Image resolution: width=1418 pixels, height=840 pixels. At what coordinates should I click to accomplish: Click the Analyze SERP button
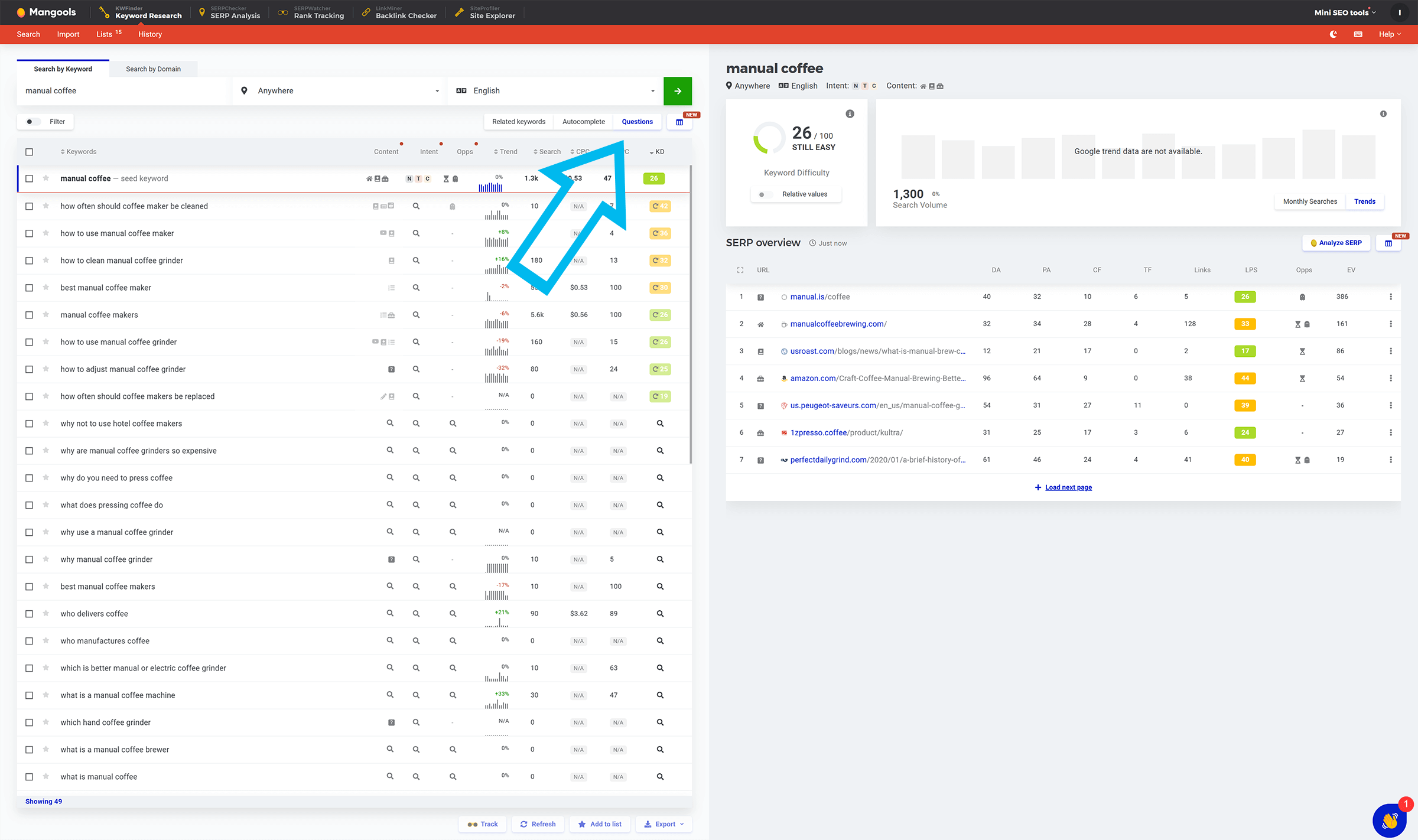pos(1336,243)
